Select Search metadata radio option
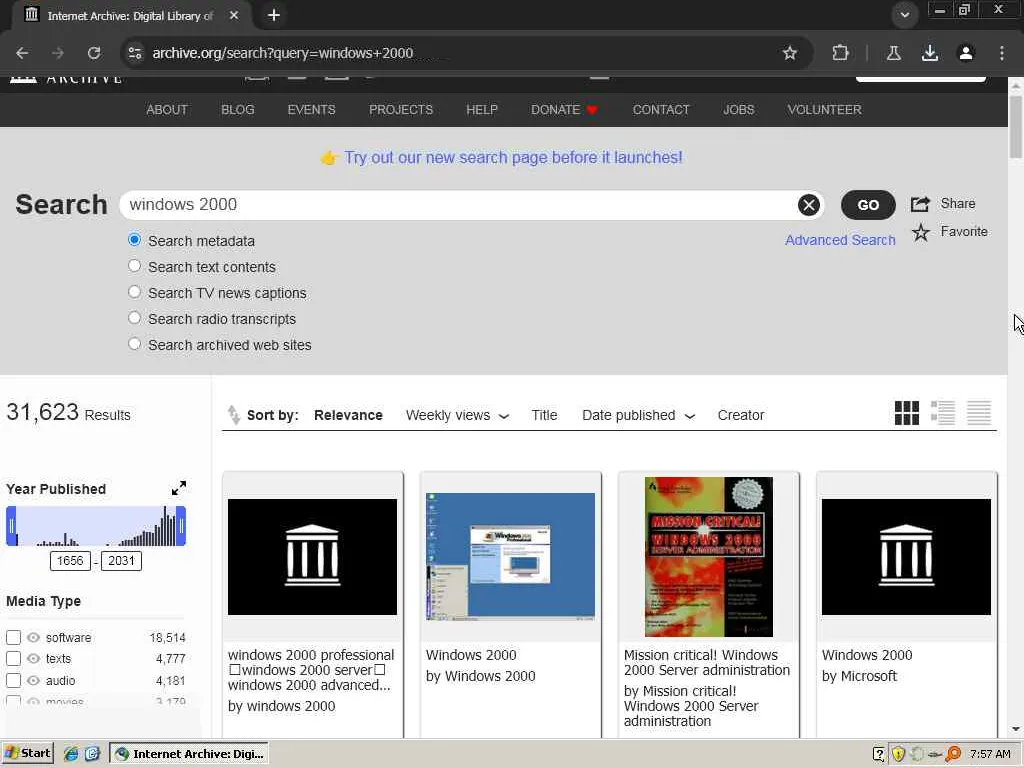The width and height of the screenshot is (1024, 768). [135, 240]
